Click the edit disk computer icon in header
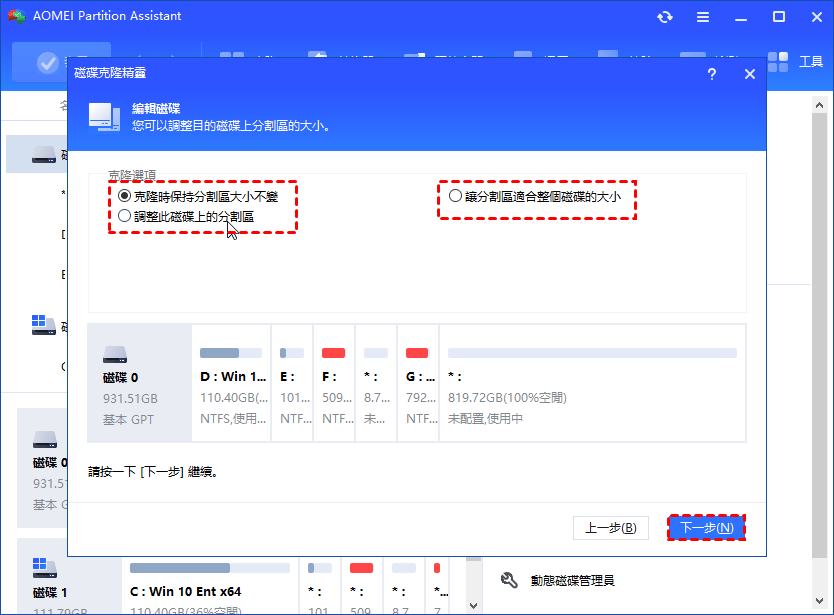 (x=104, y=117)
